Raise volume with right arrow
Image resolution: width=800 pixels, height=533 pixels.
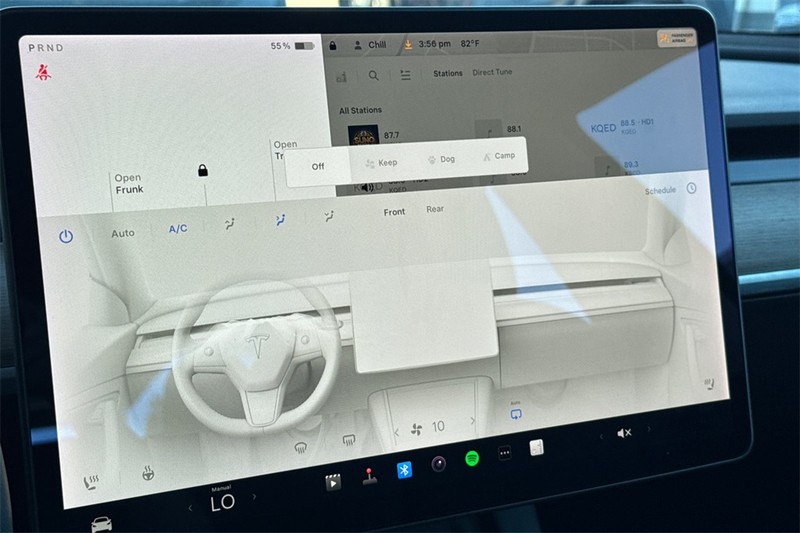(x=649, y=429)
